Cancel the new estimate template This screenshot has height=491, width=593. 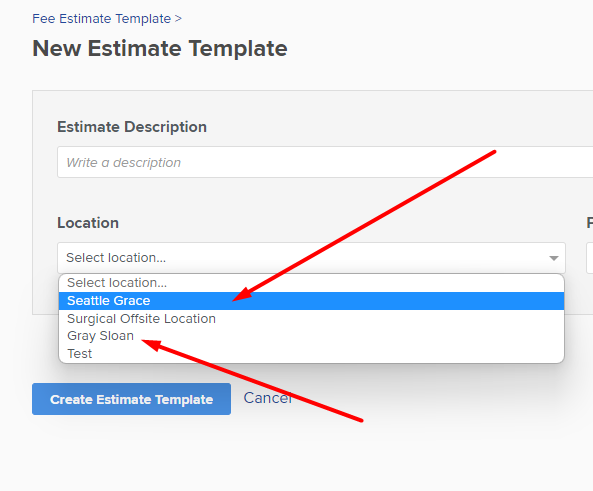click(x=268, y=398)
